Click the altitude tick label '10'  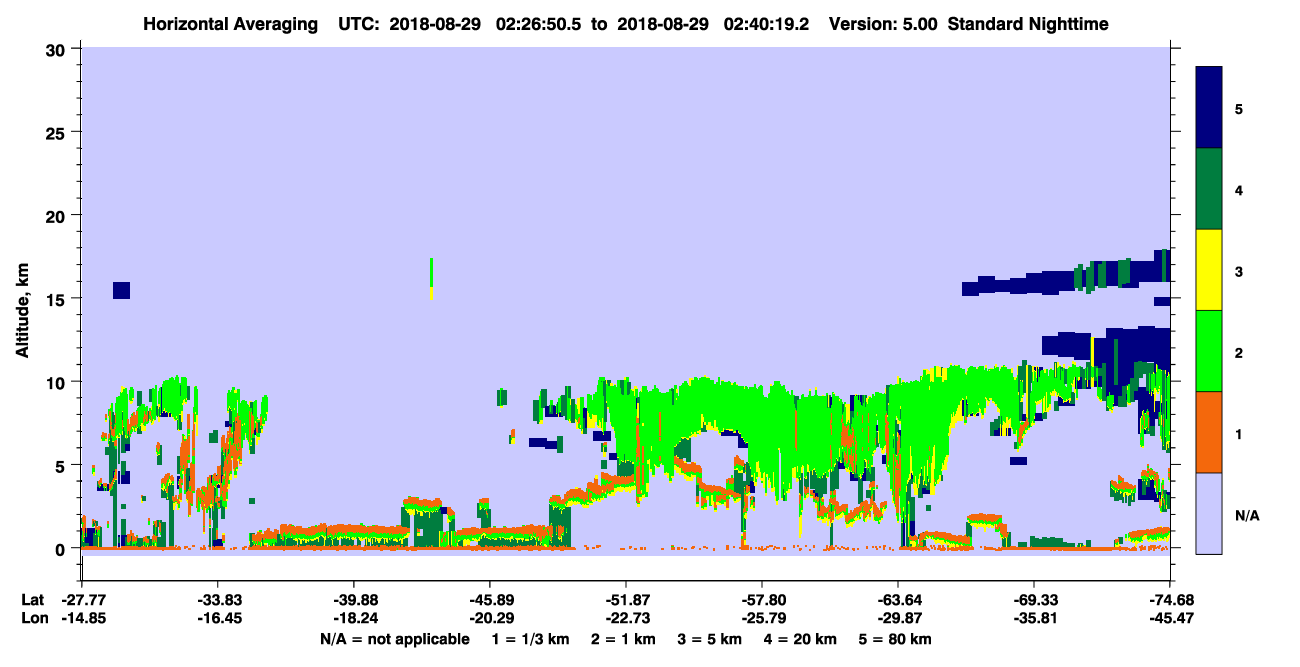pos(58,382)
